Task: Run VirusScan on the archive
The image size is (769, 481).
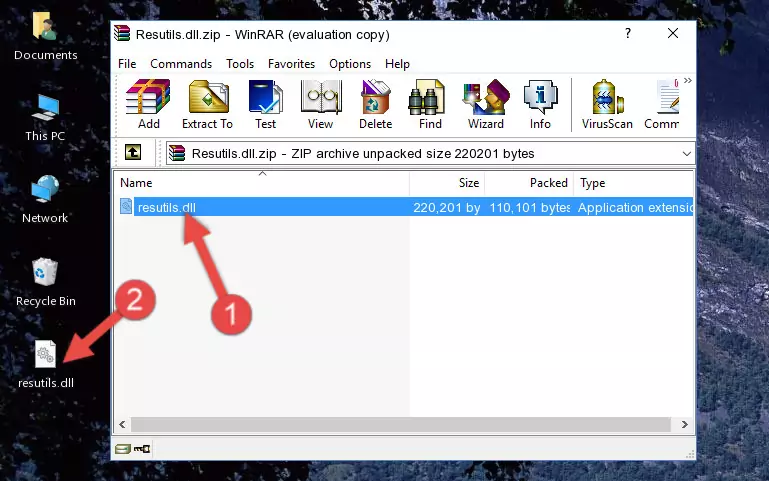Action: (607, 104)
